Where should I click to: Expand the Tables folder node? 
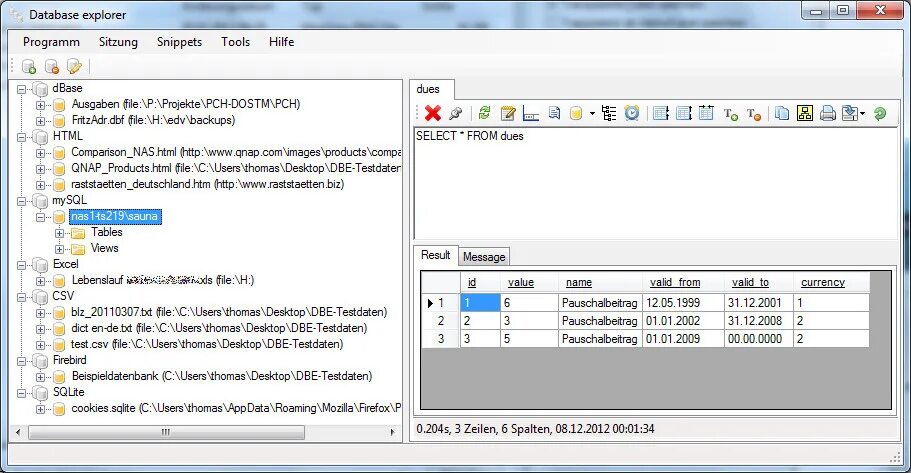point(59,233)
